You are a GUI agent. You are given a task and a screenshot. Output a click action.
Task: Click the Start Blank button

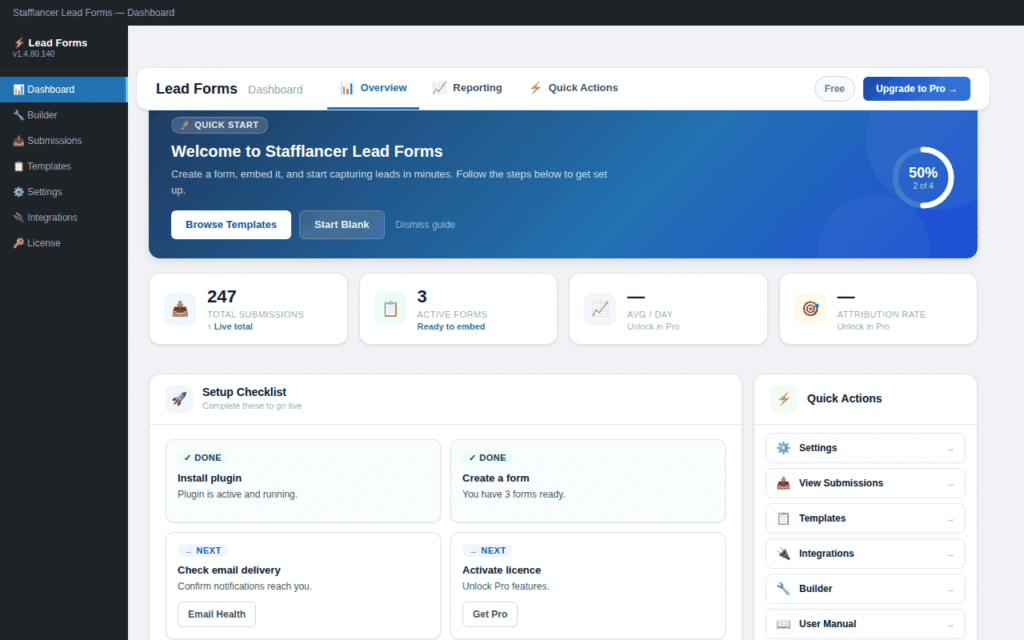342,225
